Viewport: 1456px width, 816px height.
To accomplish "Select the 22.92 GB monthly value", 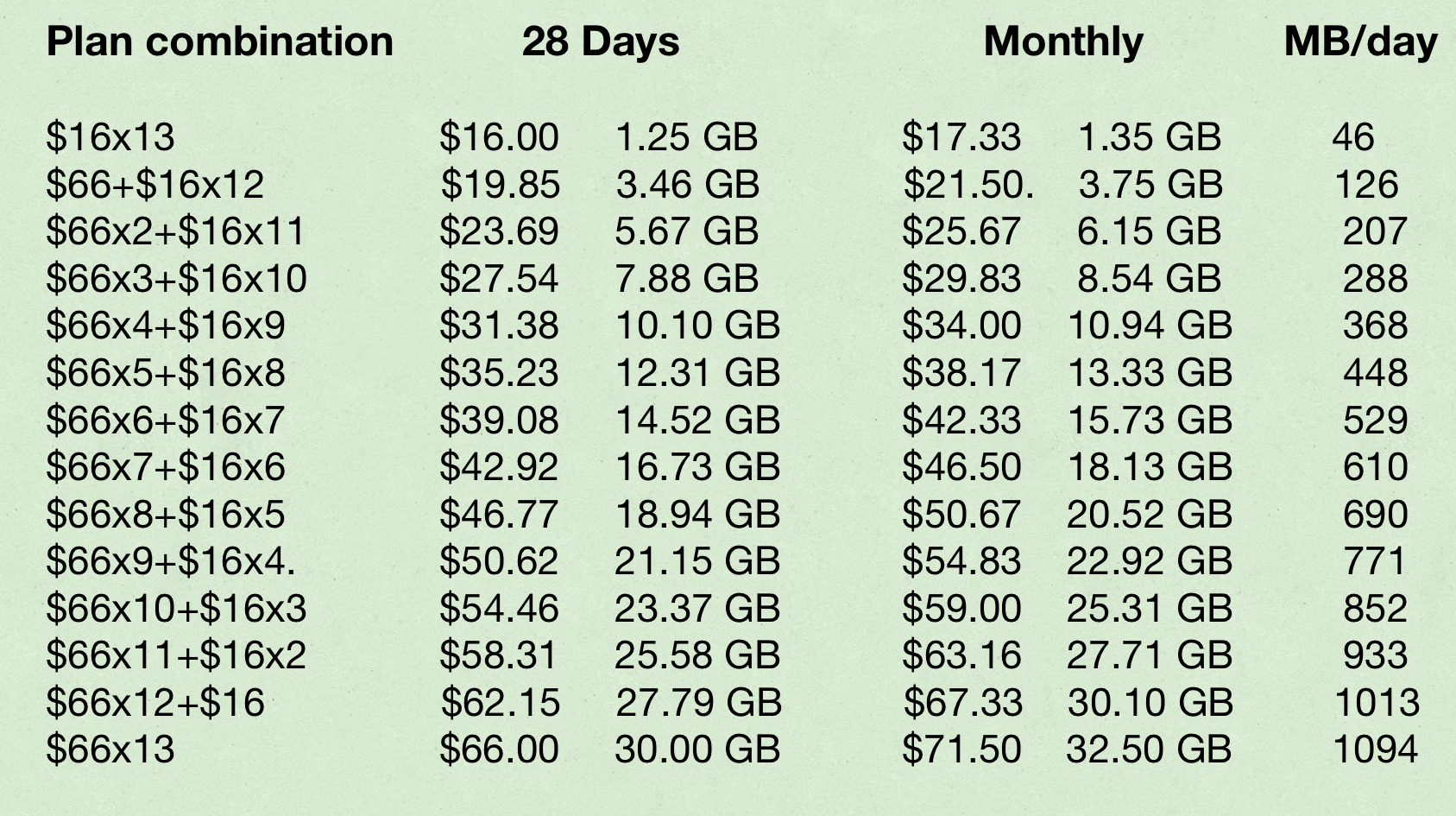I will (x=1150, y=561).
